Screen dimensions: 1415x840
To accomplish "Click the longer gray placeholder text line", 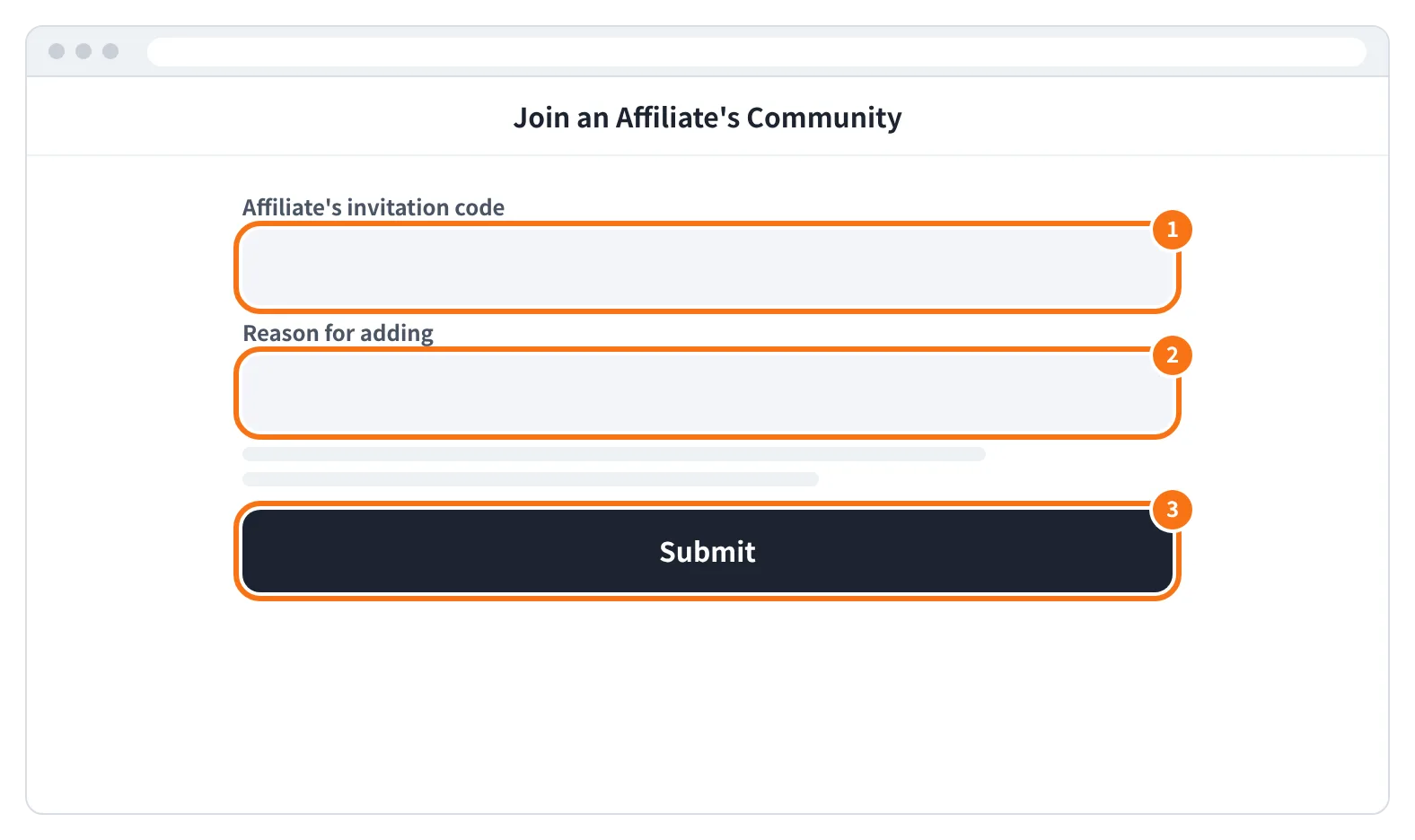I will 614,454.
